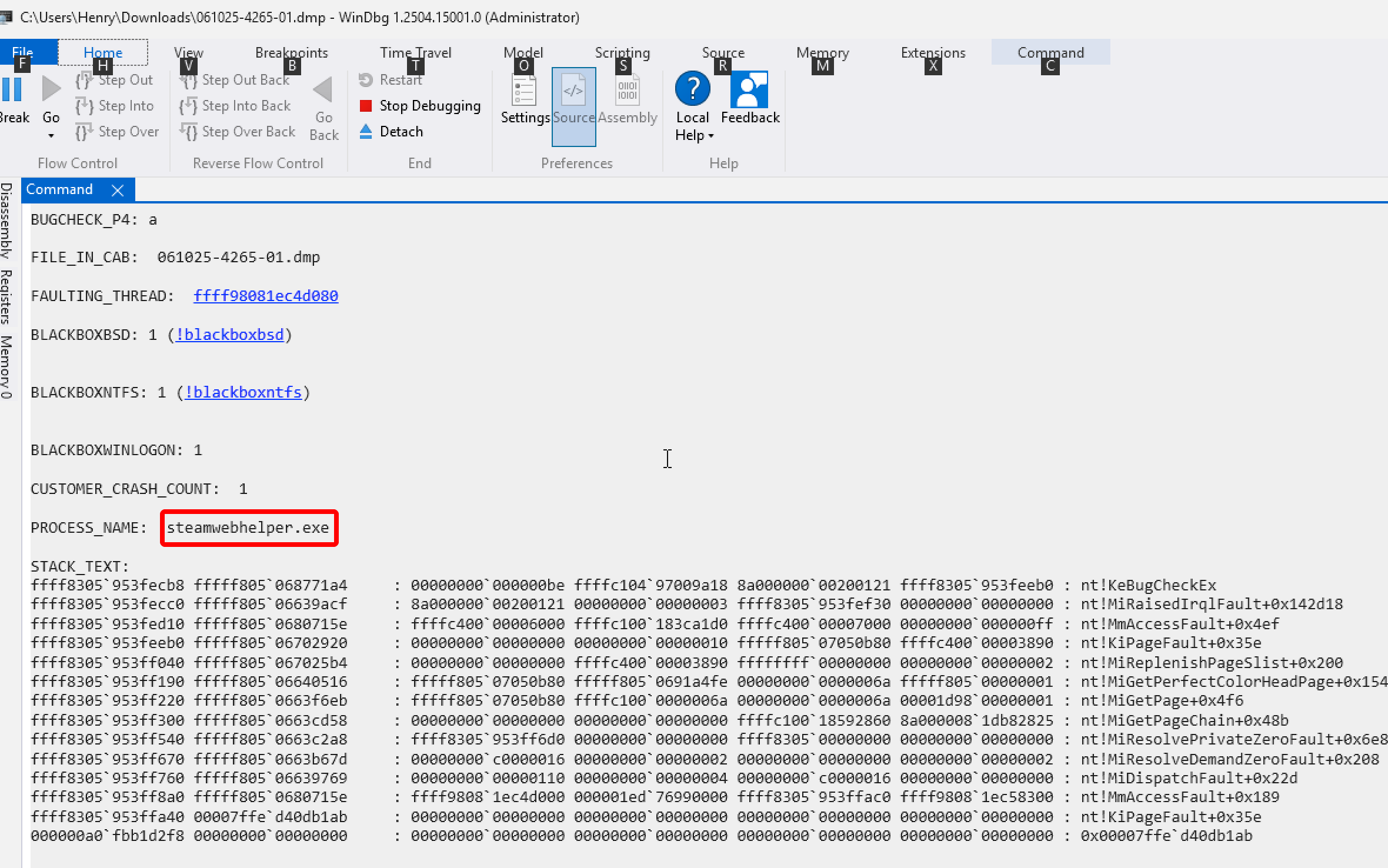This screenshot has height=868, width=1388.
Task: Click the Feedback icon
Action: 749,89
